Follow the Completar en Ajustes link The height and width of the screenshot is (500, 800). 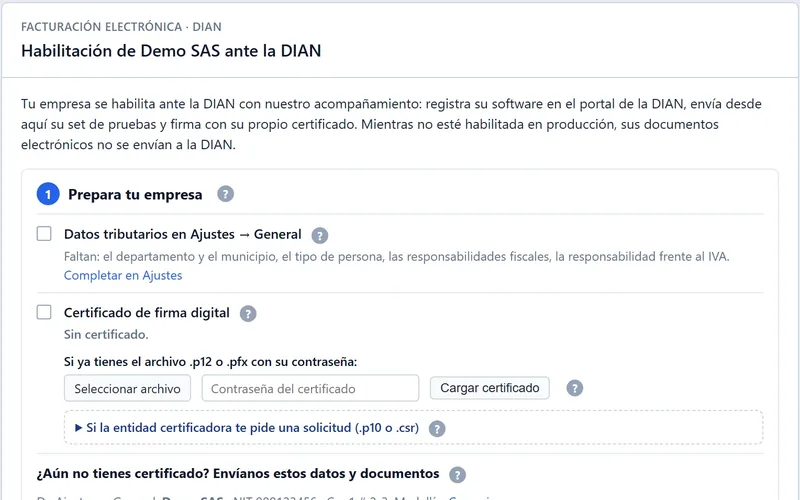[123, 276]
